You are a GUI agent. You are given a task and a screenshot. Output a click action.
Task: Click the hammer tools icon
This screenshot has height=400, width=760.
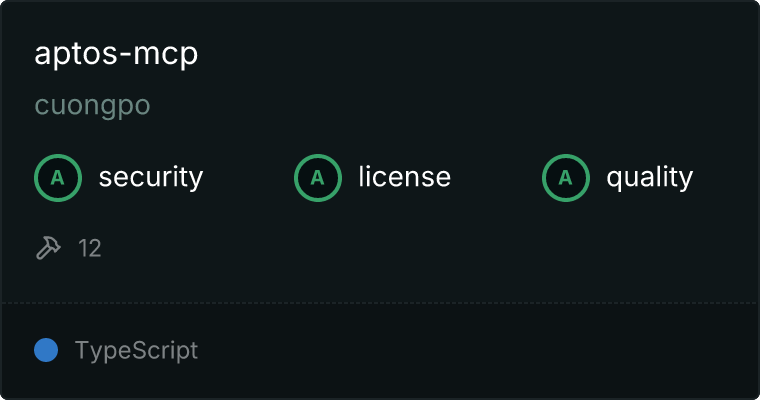pyautogui.click(x=48, y=248)
